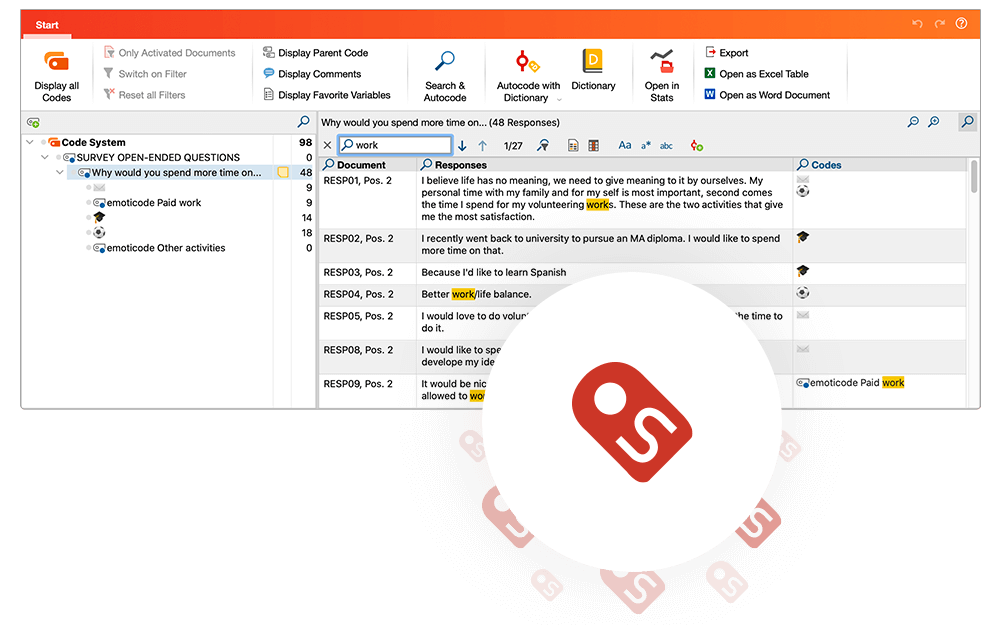Select envelope code in code tree
The image size is (1000, 625).
(99, 188)
